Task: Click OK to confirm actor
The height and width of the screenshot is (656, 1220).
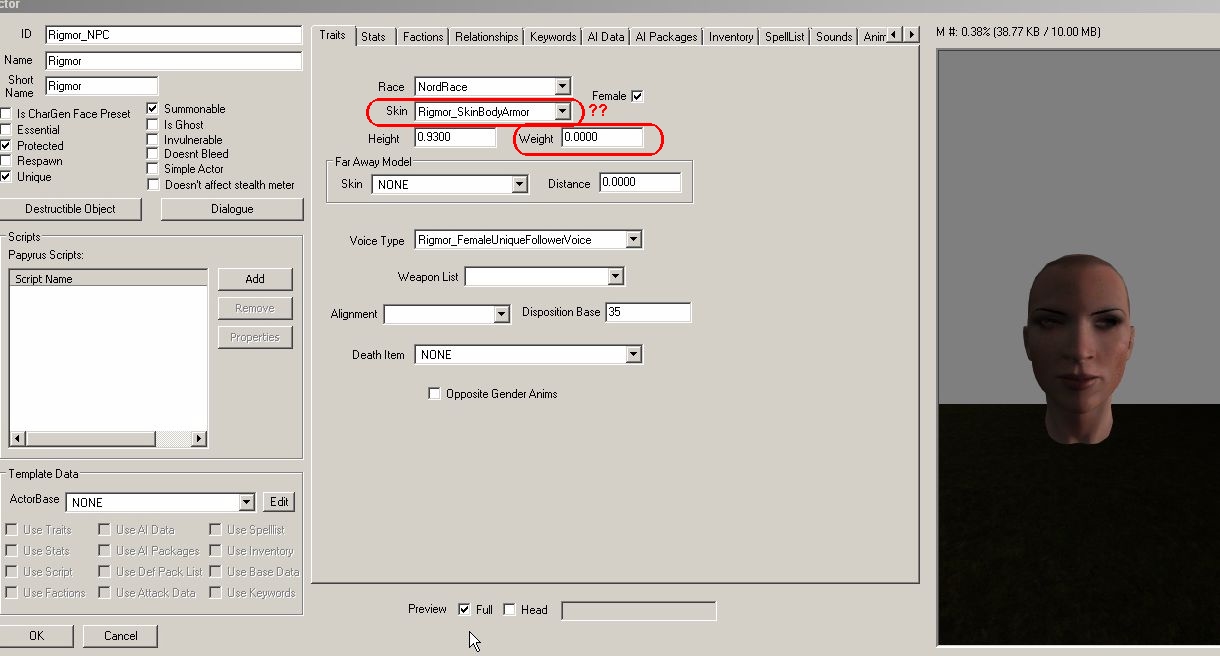Action: click(x=36, y=636)
